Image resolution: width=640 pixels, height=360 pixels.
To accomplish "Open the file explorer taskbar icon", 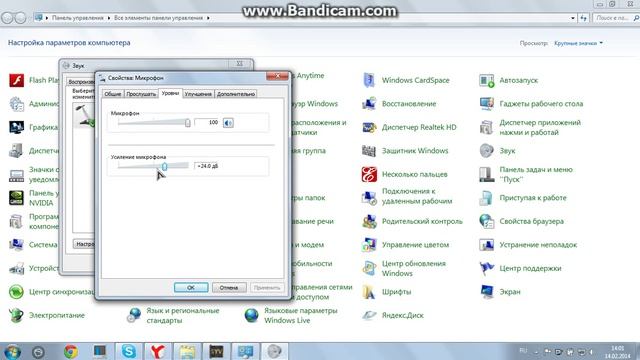I will tap(187, 351).
